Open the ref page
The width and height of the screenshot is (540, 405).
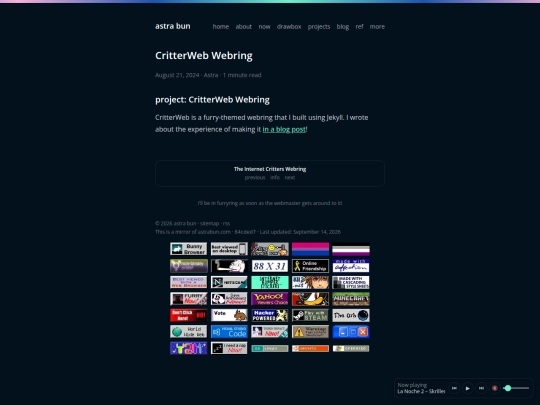pyautogui.click(x=359, y=27)
